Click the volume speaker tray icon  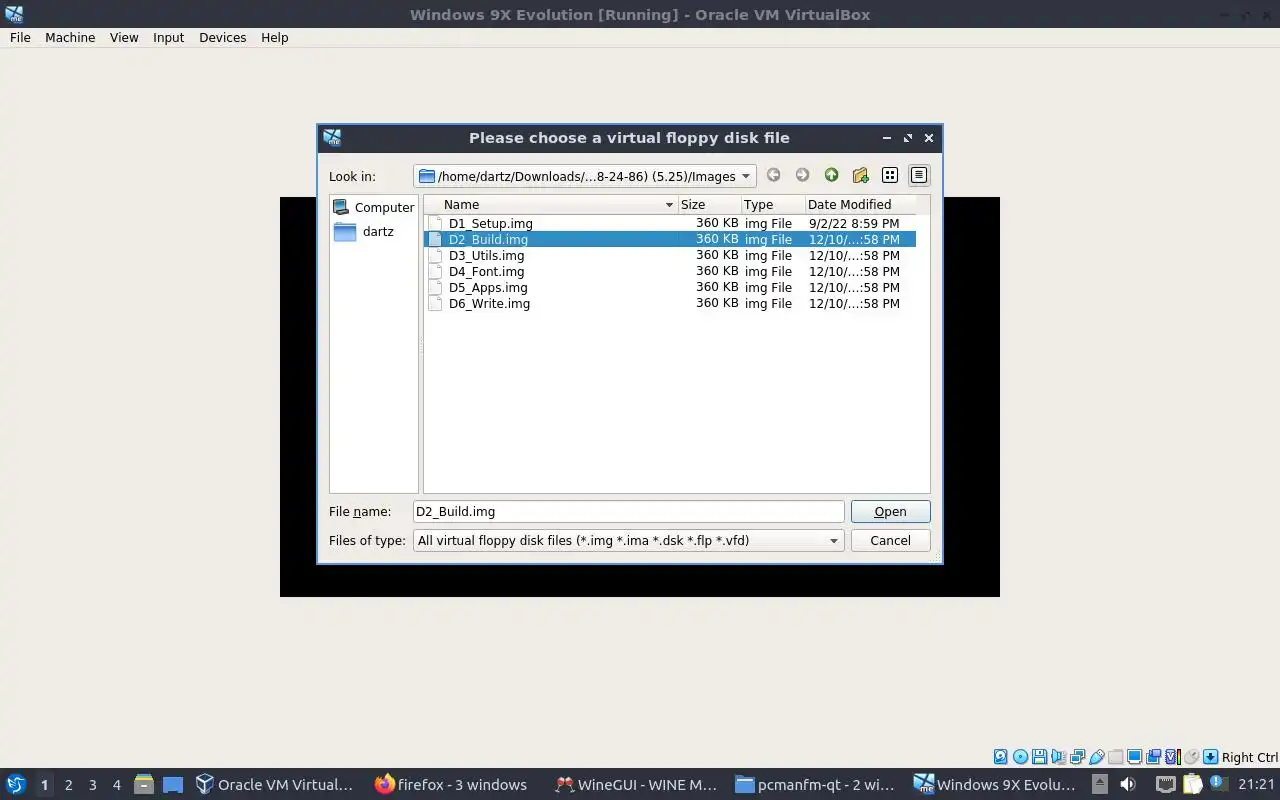(x=1128, y=784)
